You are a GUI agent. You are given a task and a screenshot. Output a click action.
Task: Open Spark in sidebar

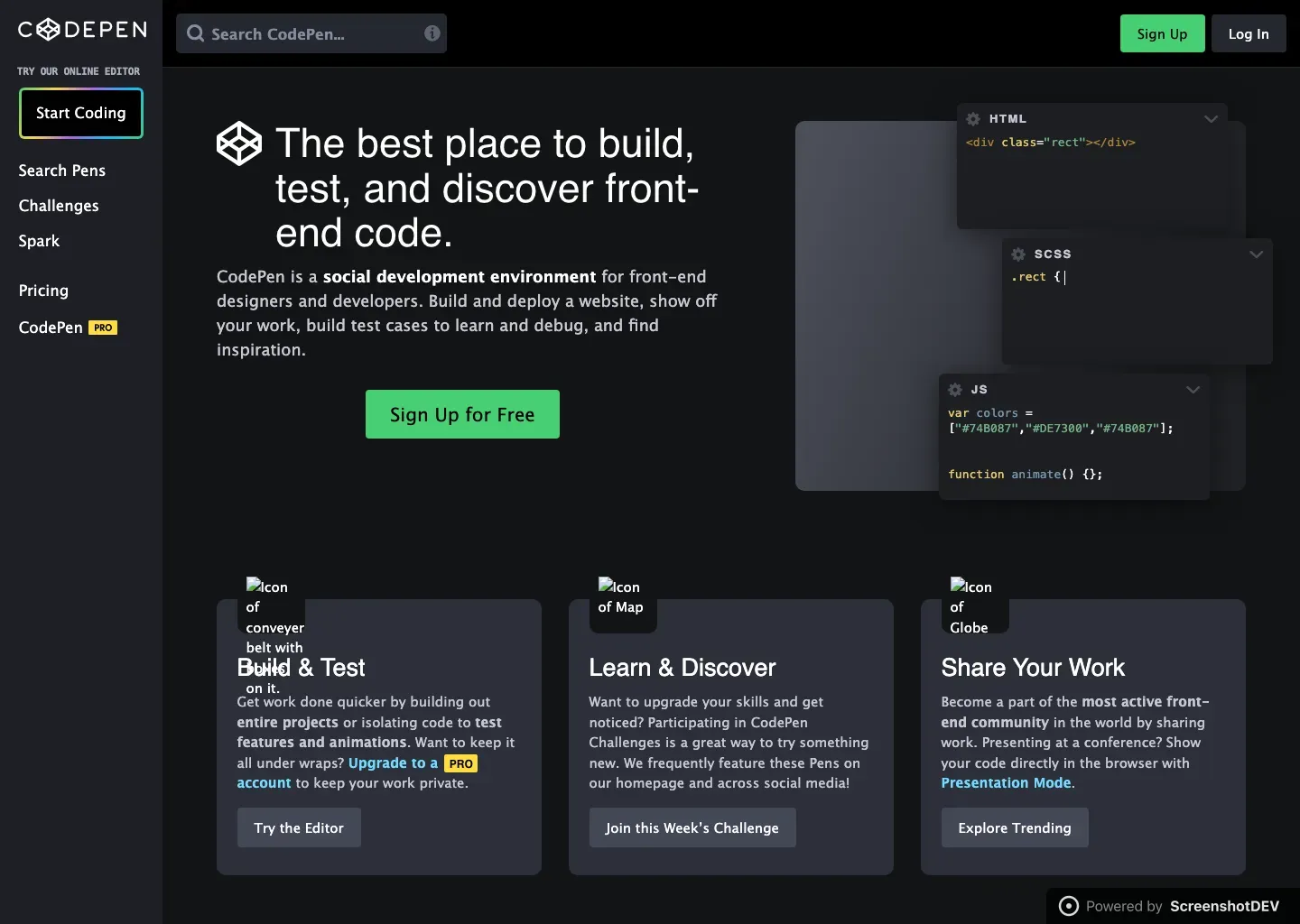[39, 241]
